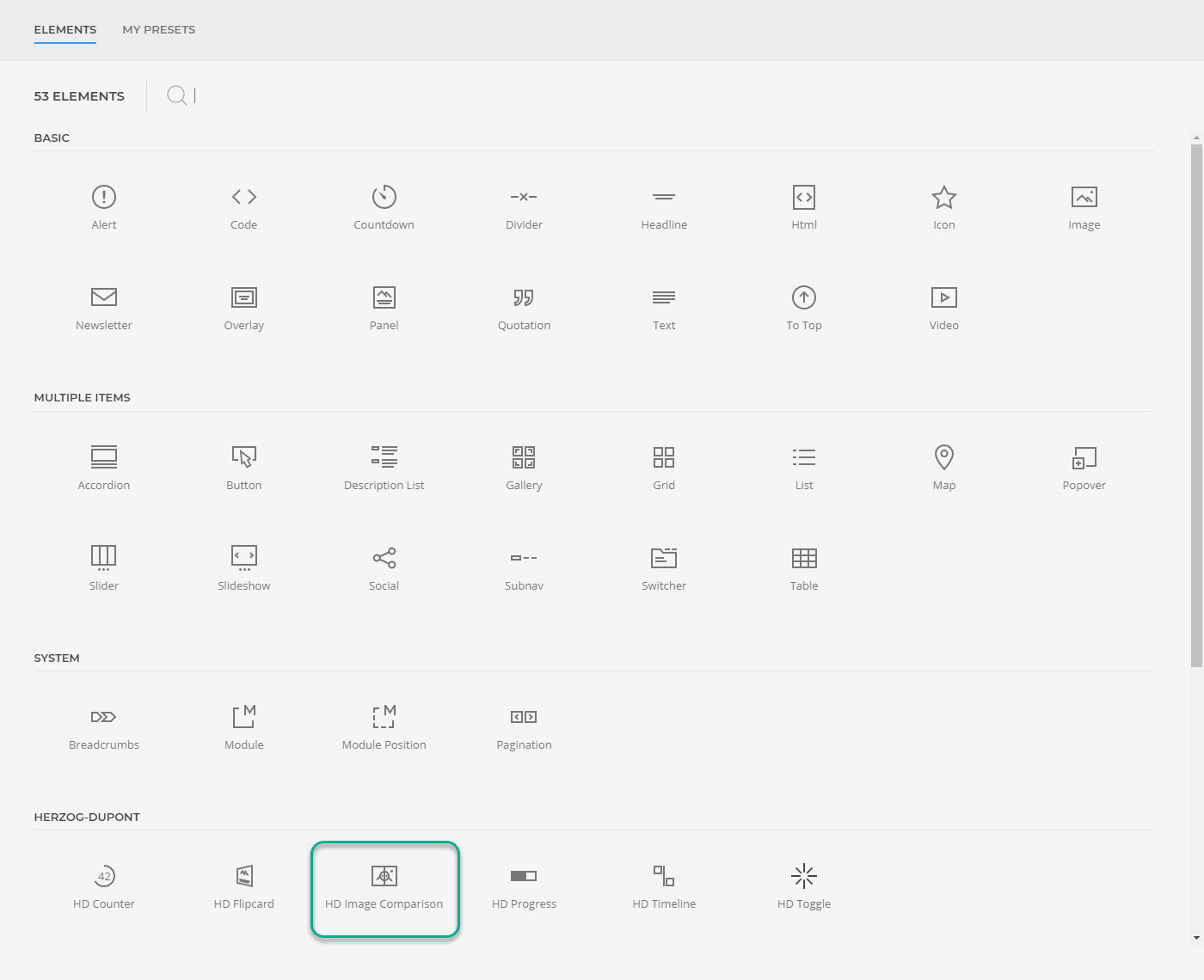Insert the Module Position element
Viewport: 1204px width, 980px height.
(x=384, y=726)
